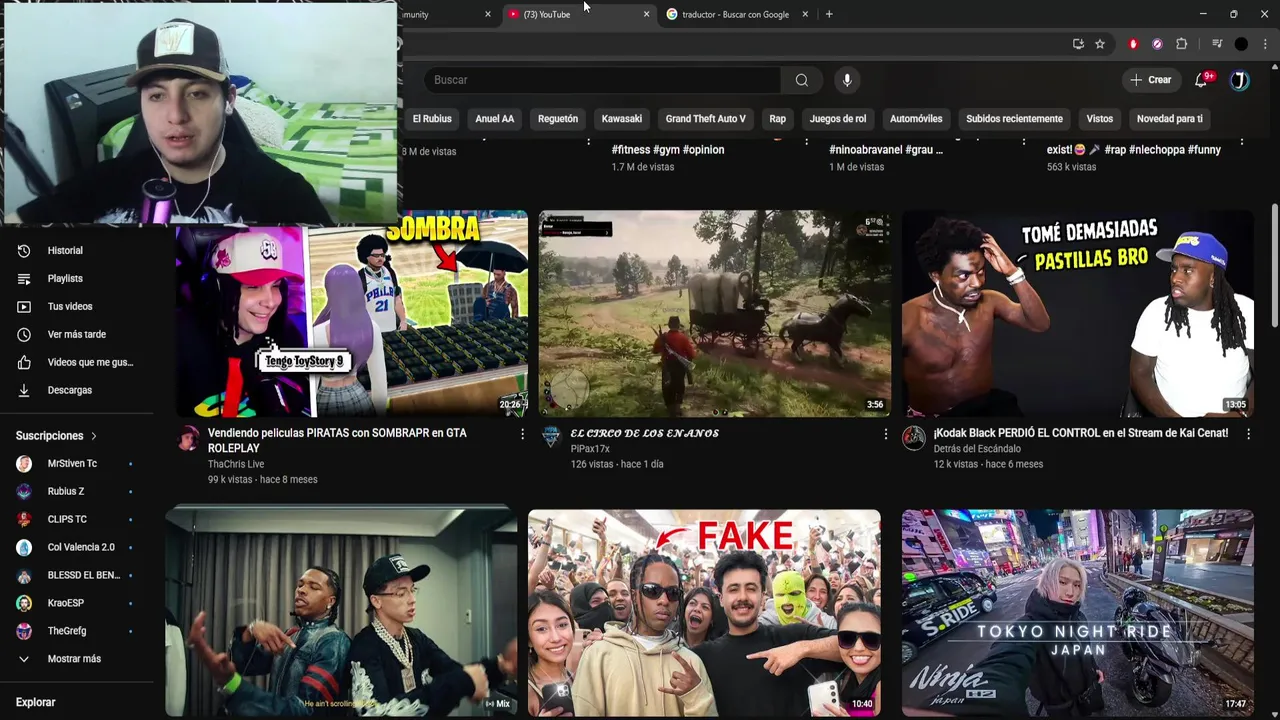Click the install app icon in address bar

pos(1078,44)
